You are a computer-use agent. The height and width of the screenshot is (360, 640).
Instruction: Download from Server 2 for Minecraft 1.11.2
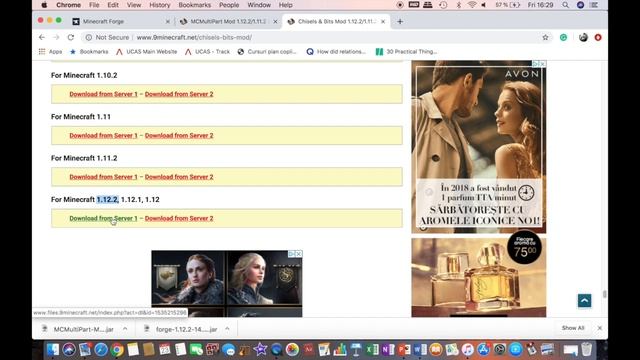click(x=179, y=177)
